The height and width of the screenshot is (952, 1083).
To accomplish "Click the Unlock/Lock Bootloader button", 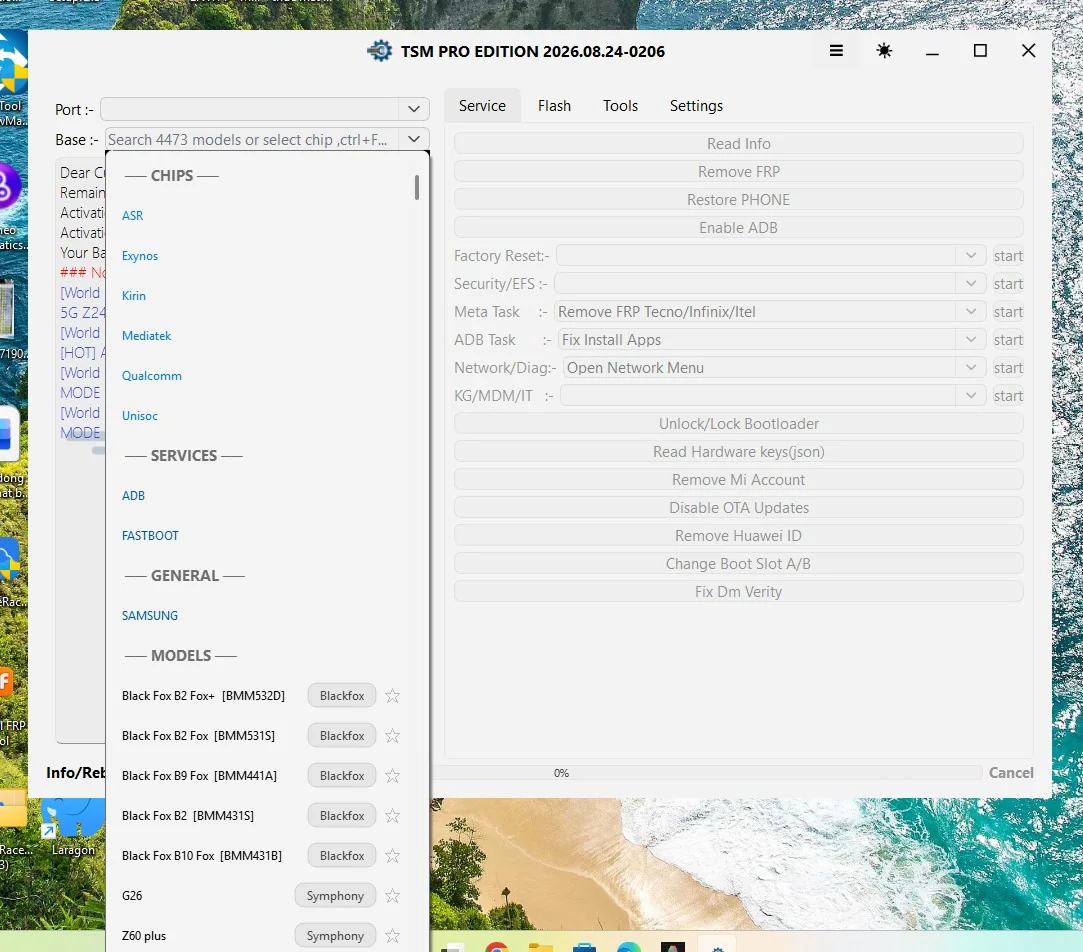I will pos(738,423).
